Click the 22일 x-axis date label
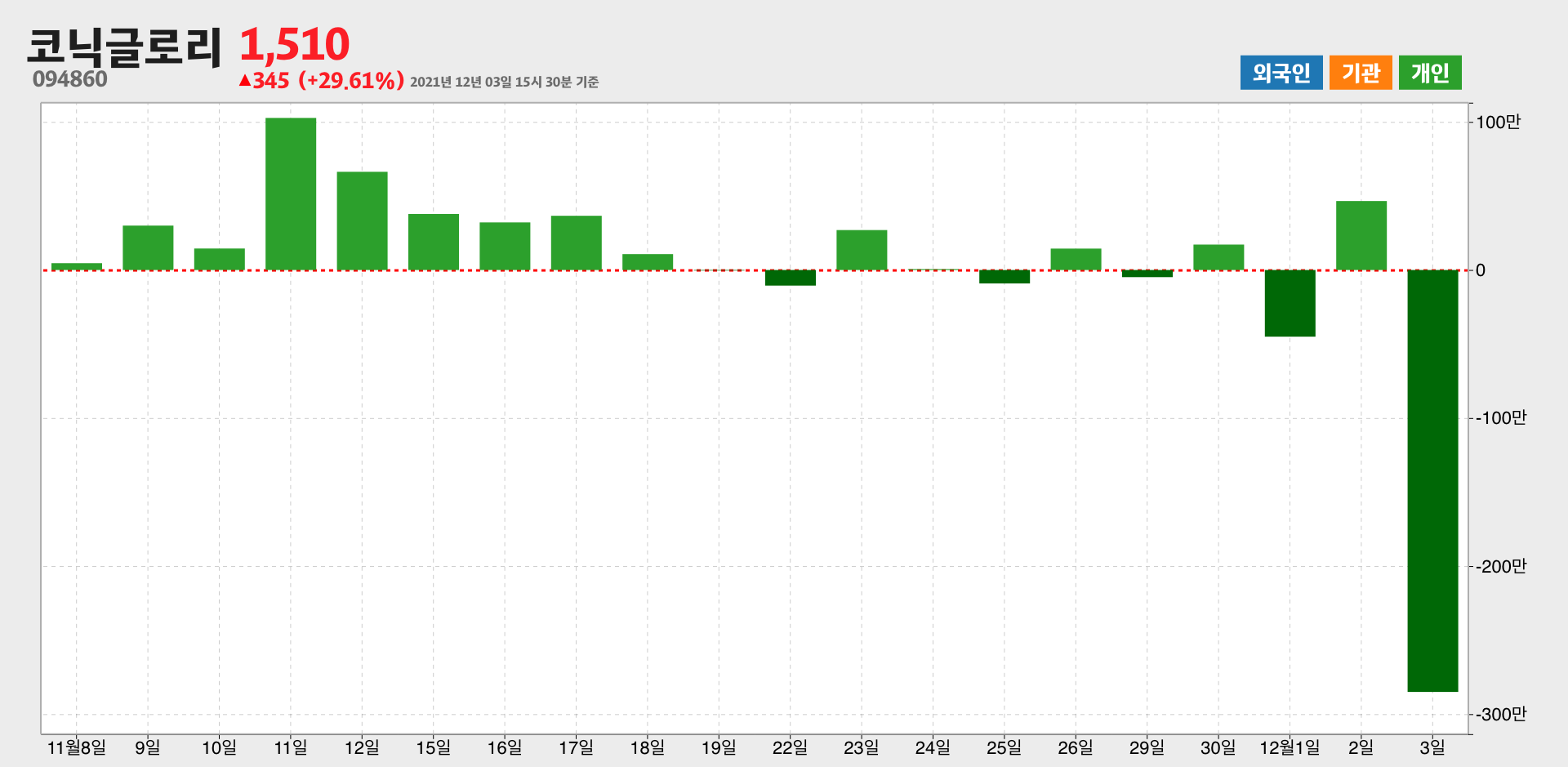This screenshot has height=767, width=1568. click(791, 747)
